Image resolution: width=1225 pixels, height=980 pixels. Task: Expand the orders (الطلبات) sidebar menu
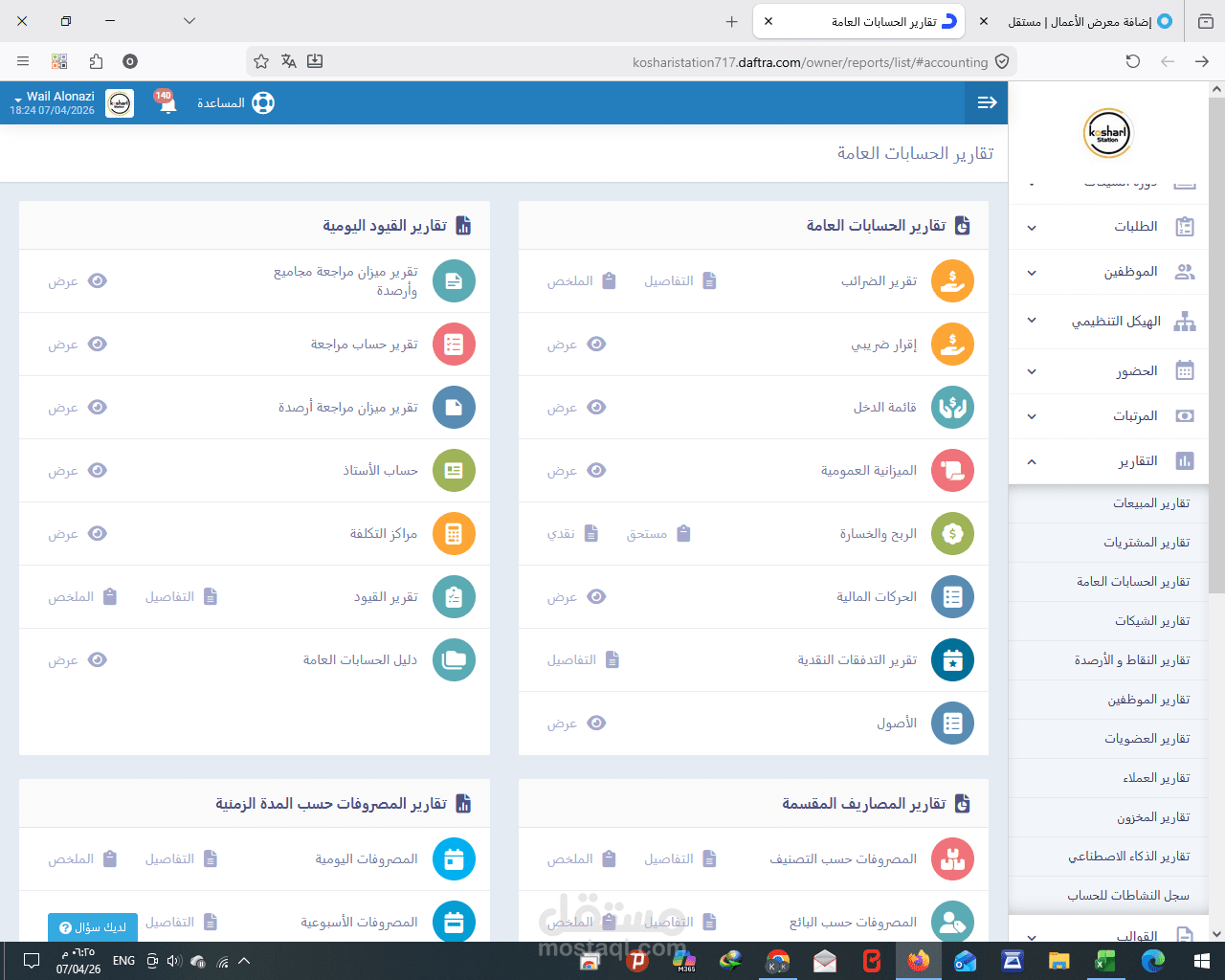[1108, 227]
